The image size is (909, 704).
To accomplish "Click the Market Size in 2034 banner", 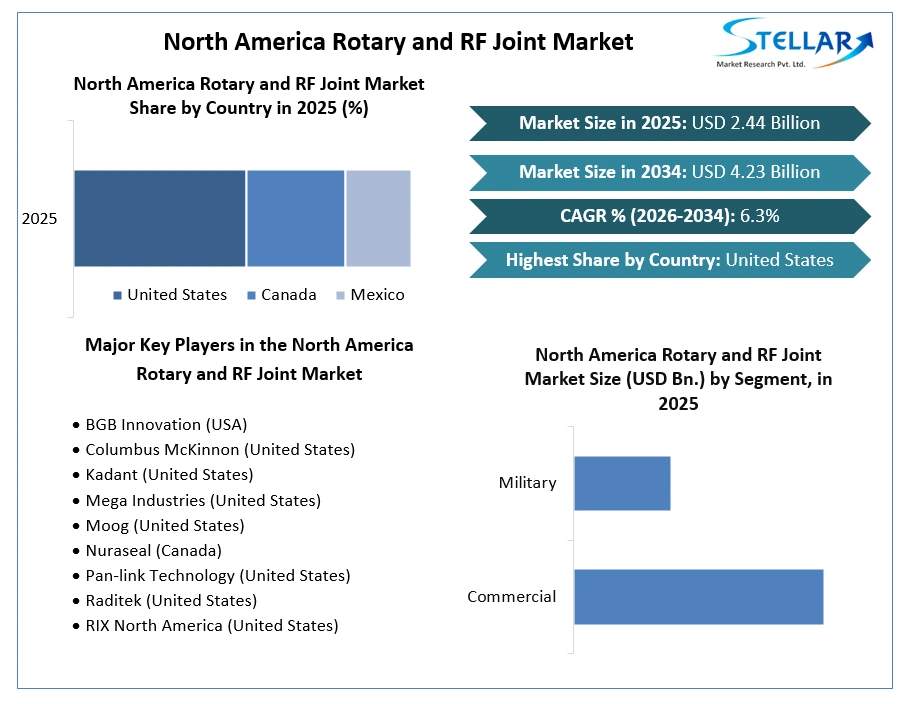I will point(670,172).
